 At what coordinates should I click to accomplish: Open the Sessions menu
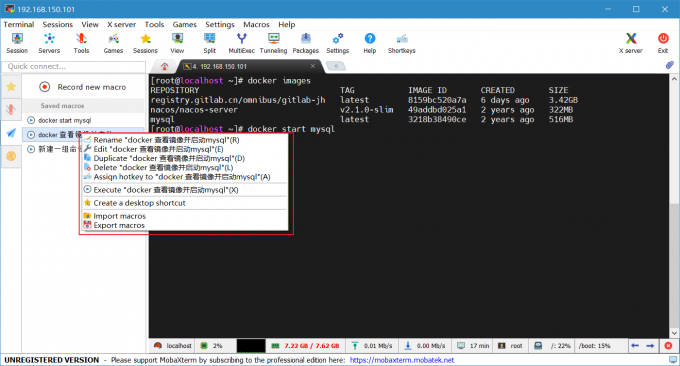pos(58,24)
